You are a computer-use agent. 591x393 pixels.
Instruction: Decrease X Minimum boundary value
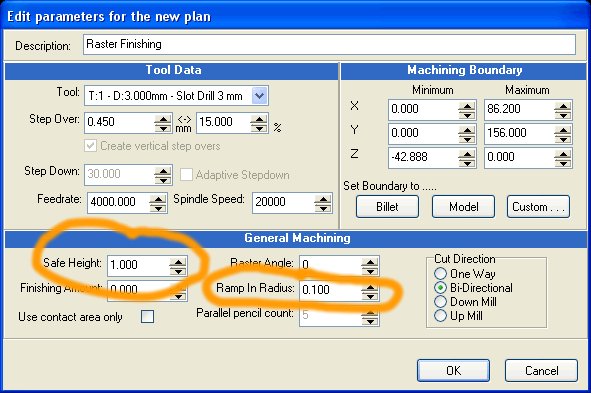coord(467,115)
